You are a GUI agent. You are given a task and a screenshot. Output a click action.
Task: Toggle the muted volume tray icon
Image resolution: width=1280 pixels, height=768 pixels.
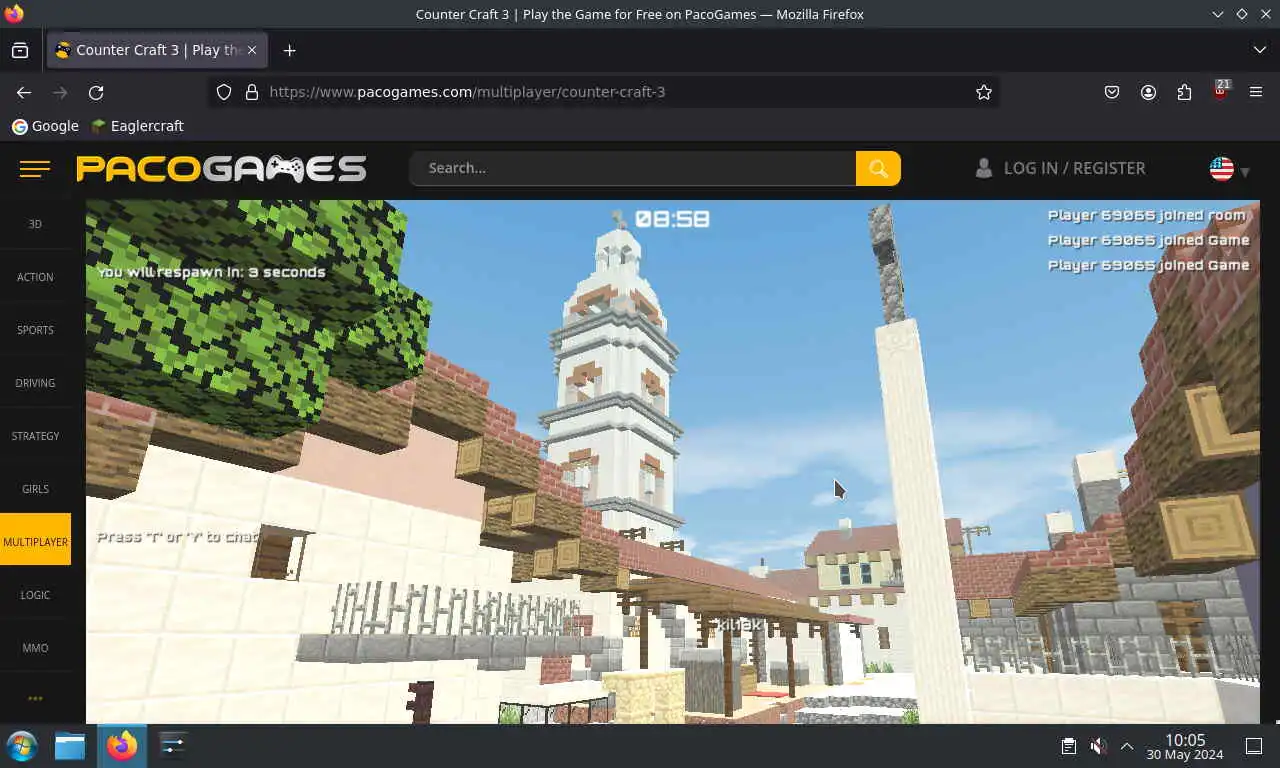click(x=1098, y=746)
